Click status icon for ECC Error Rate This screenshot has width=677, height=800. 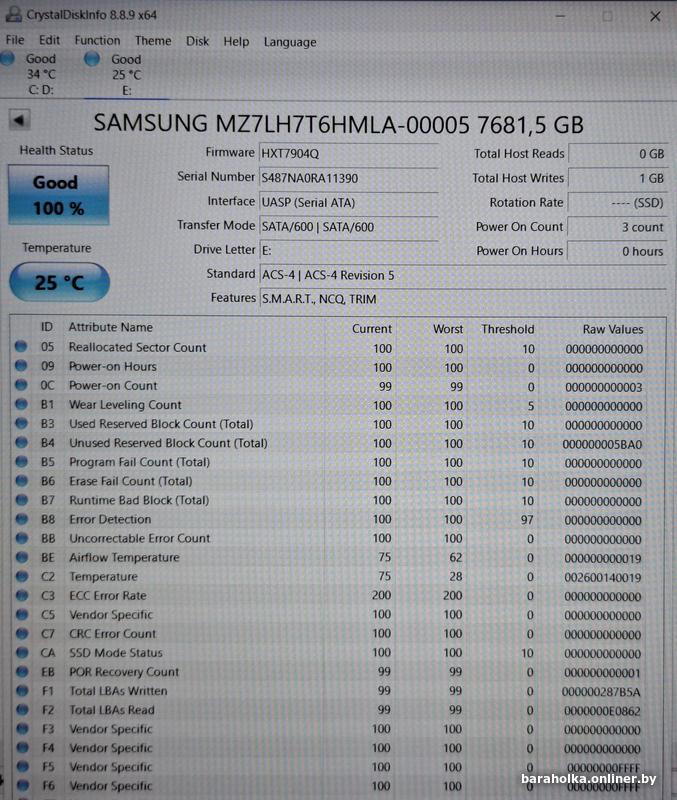pyautogui.click(x=22, y=595)
